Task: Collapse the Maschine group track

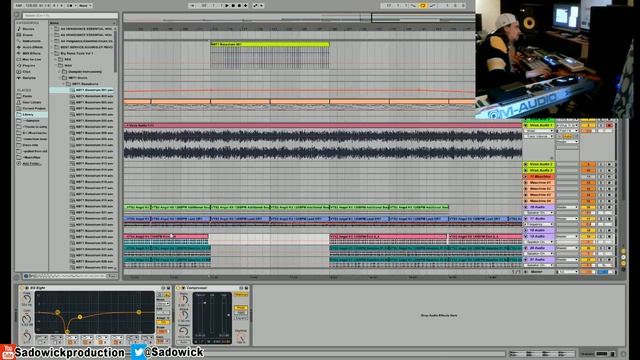Action: [x=526, y=176]
